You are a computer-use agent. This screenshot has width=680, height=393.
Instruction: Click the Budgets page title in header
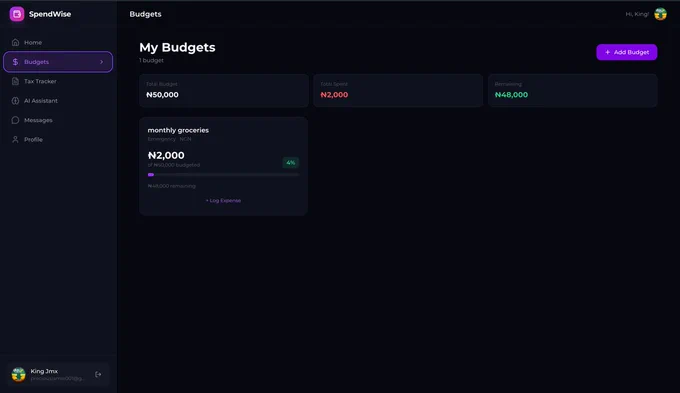(x=145, y=14)
